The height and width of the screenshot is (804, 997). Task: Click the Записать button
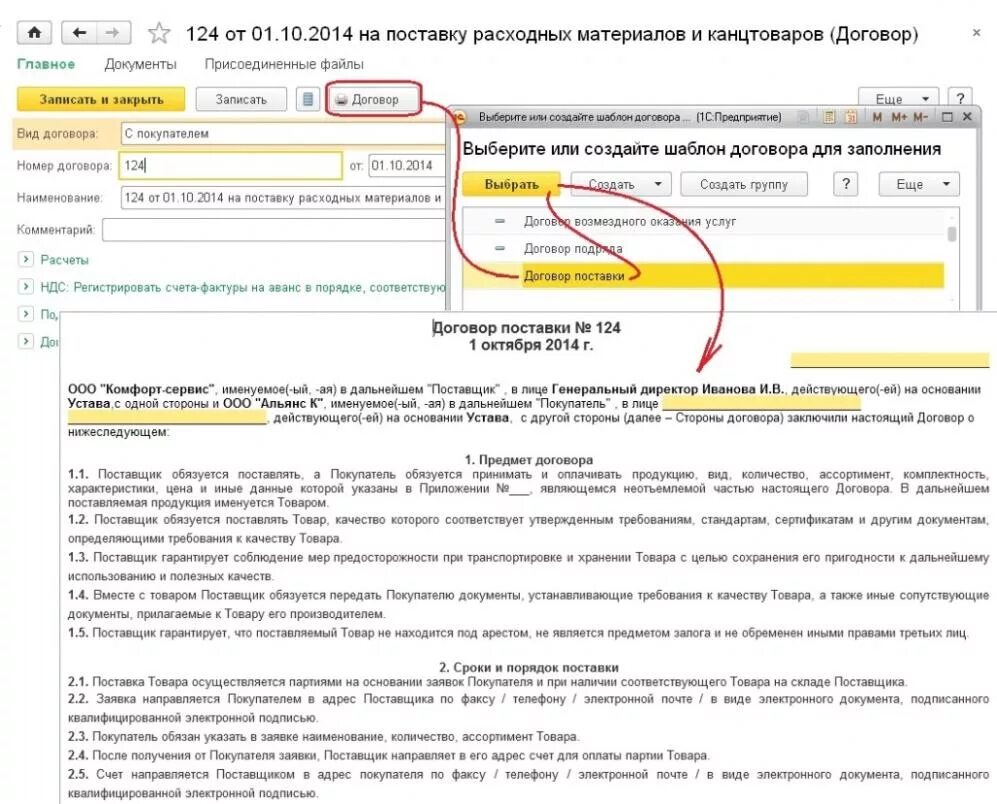click(241, 99)
